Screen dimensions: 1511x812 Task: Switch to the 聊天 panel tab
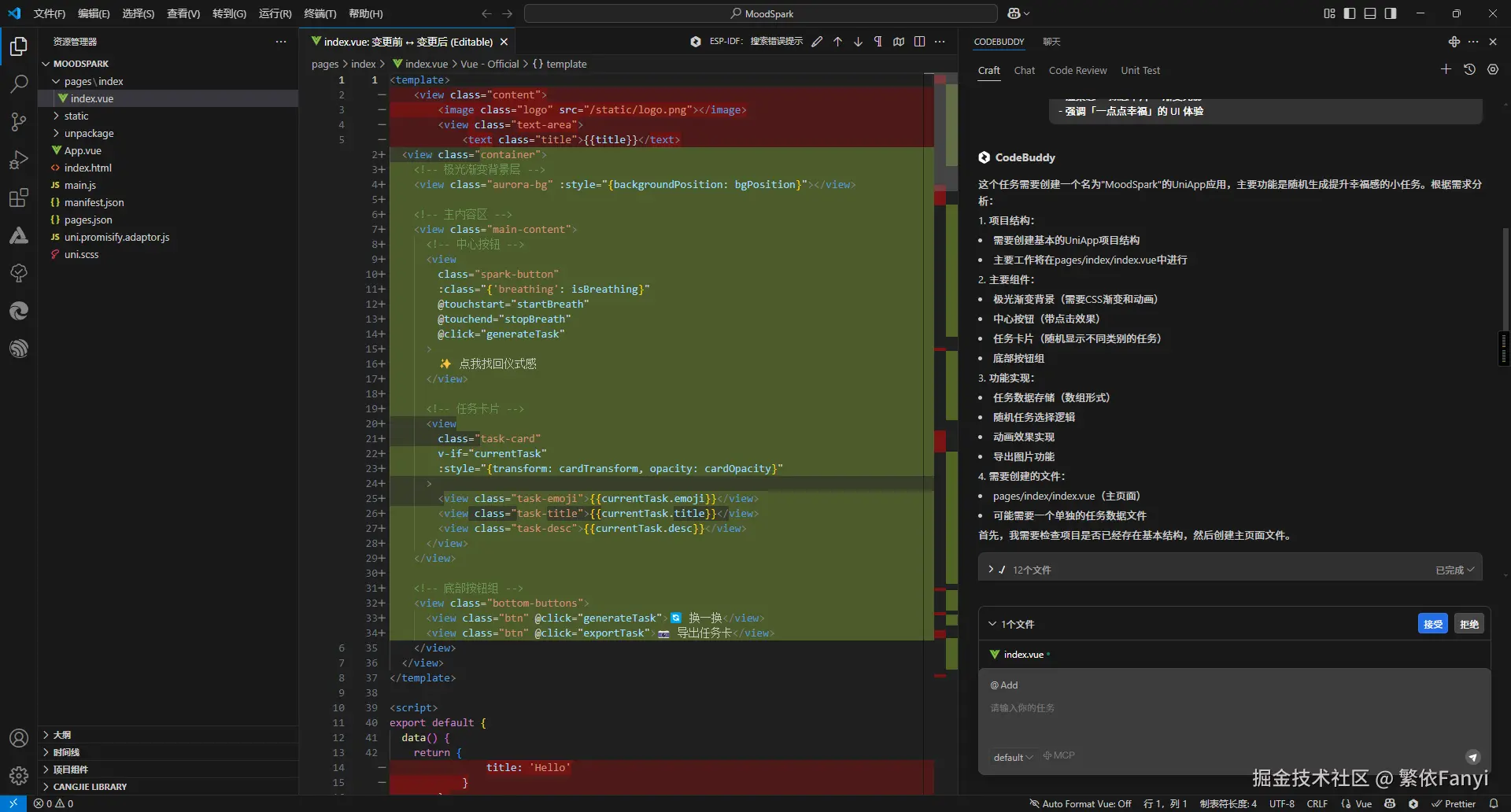(x=1051, y=42)
